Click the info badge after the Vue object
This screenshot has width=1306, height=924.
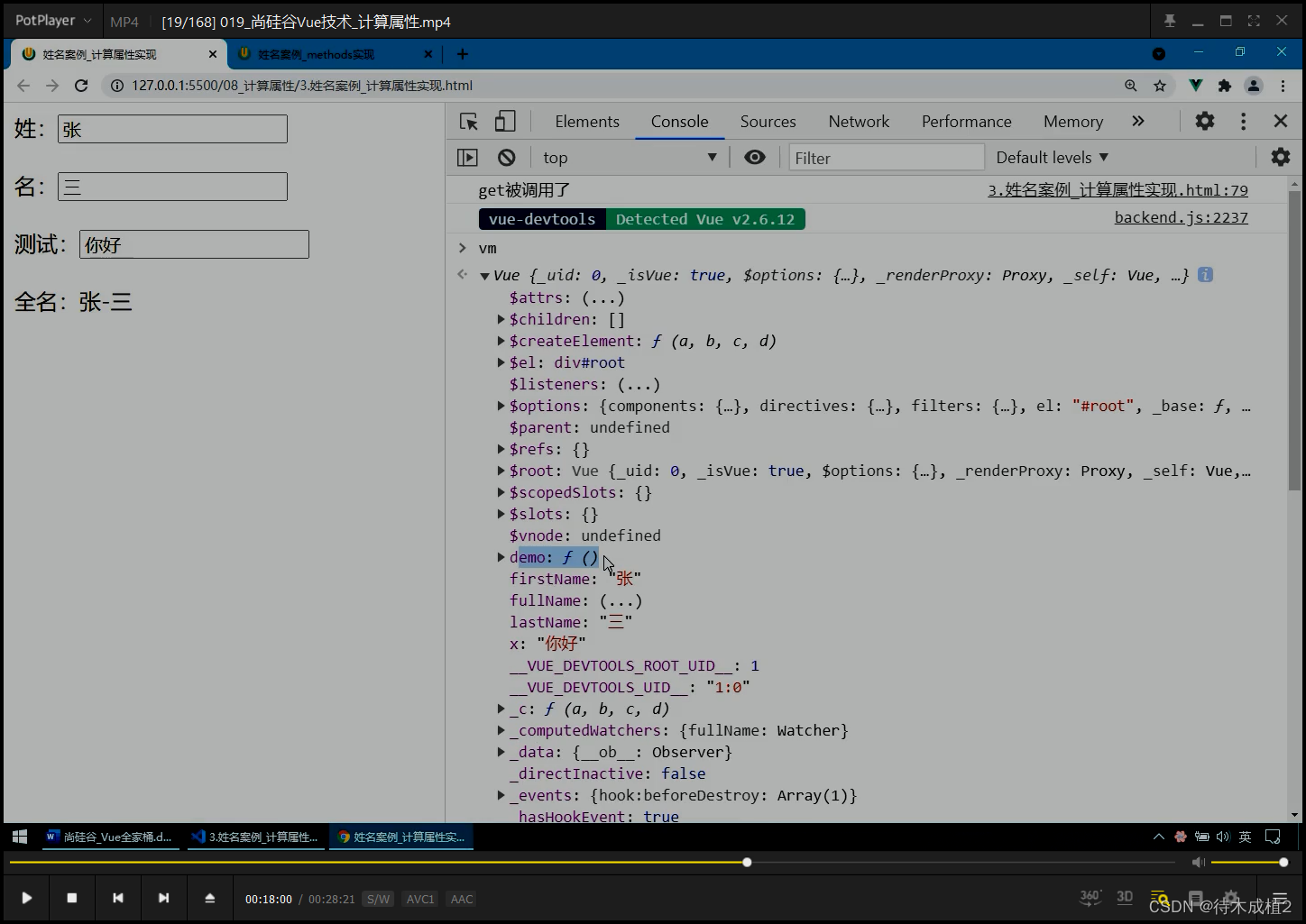click(1205, 275)
